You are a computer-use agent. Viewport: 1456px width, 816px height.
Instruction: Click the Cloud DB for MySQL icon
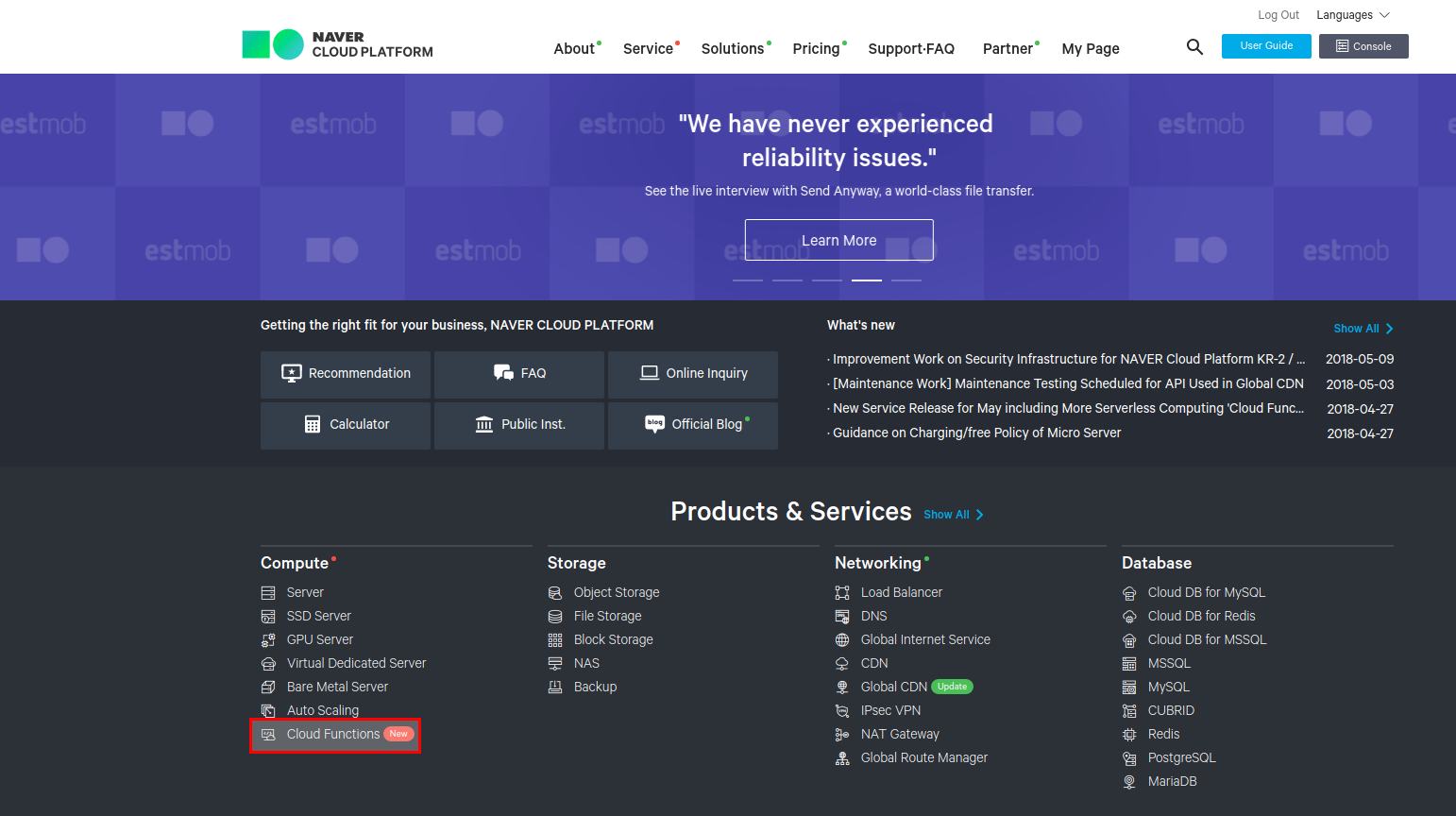(x=1129, y=592)
